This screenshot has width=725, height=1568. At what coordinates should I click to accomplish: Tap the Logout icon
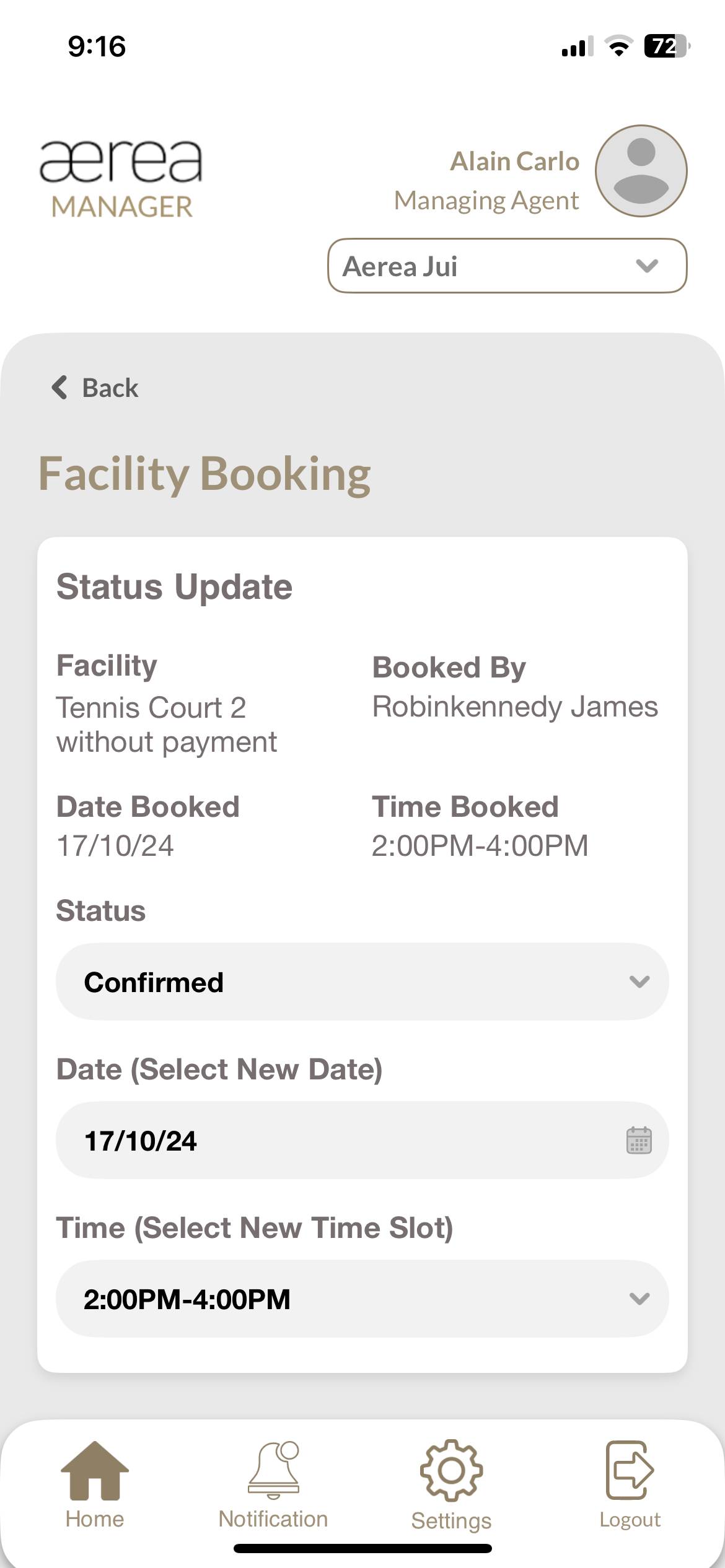(630, 1469)
